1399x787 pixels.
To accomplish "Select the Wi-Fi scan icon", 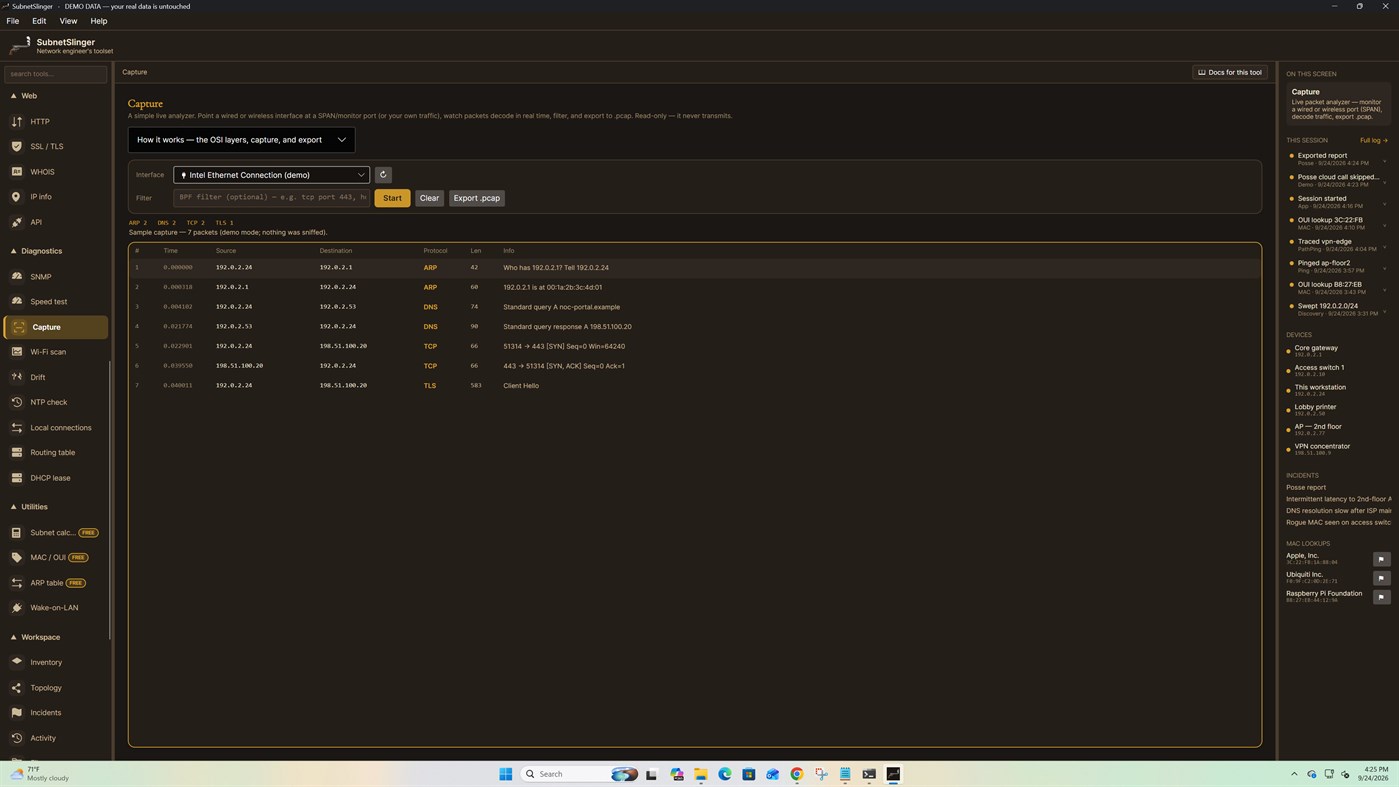I will [x=17, y=352].
